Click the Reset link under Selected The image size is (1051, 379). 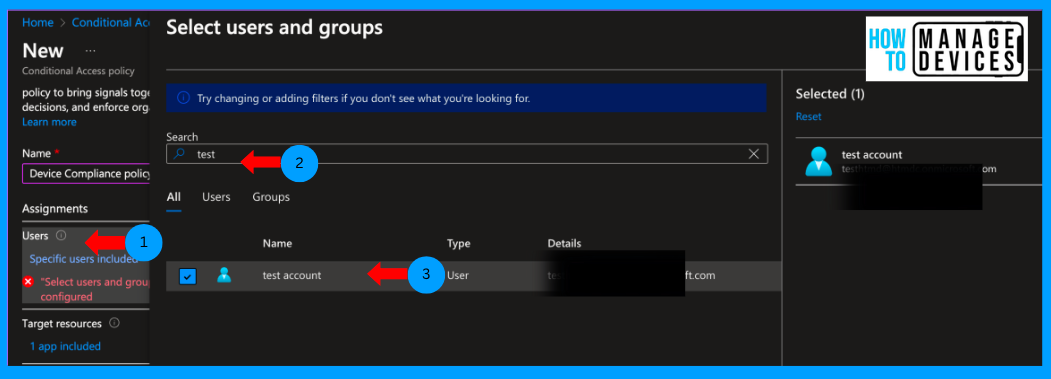point(808,117)
